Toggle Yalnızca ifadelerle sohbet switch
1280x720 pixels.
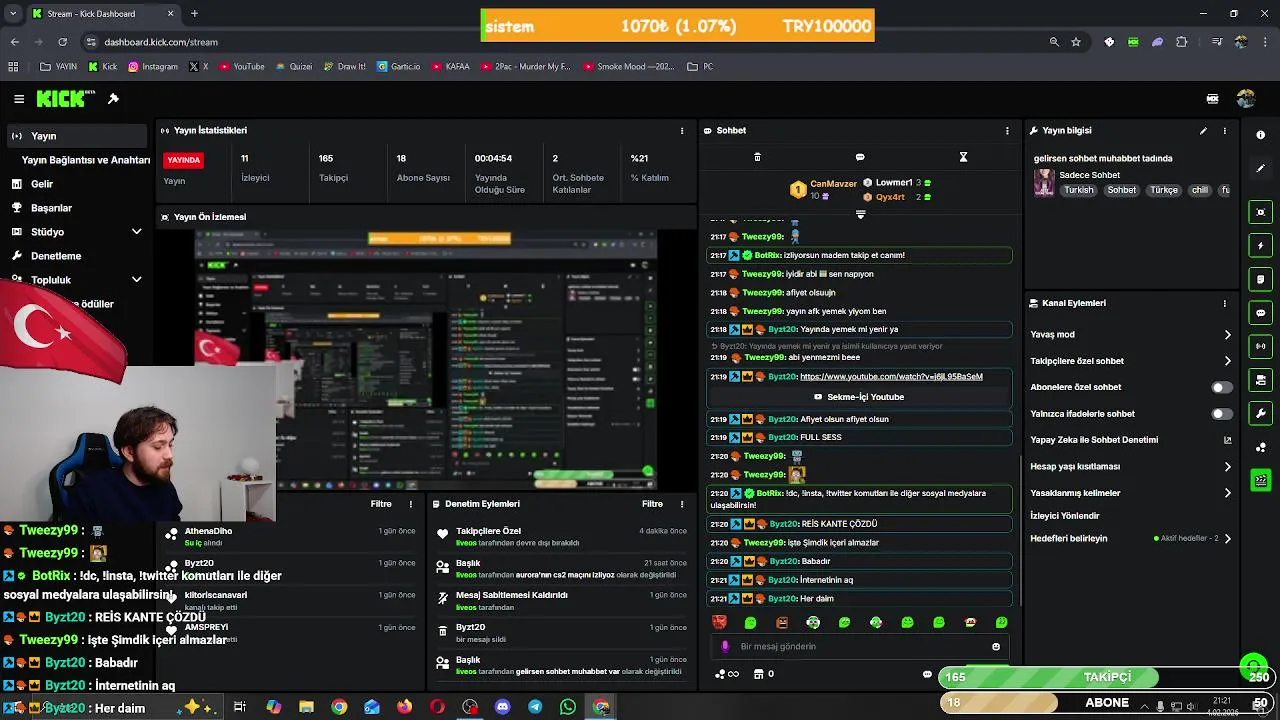[1222, 414]
